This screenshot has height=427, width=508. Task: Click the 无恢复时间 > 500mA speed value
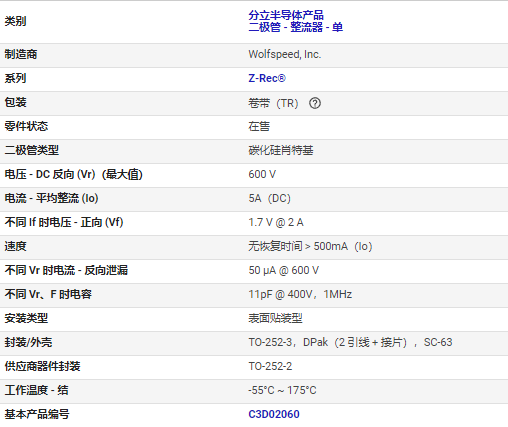pyautogui.click(x=310, y=246)
